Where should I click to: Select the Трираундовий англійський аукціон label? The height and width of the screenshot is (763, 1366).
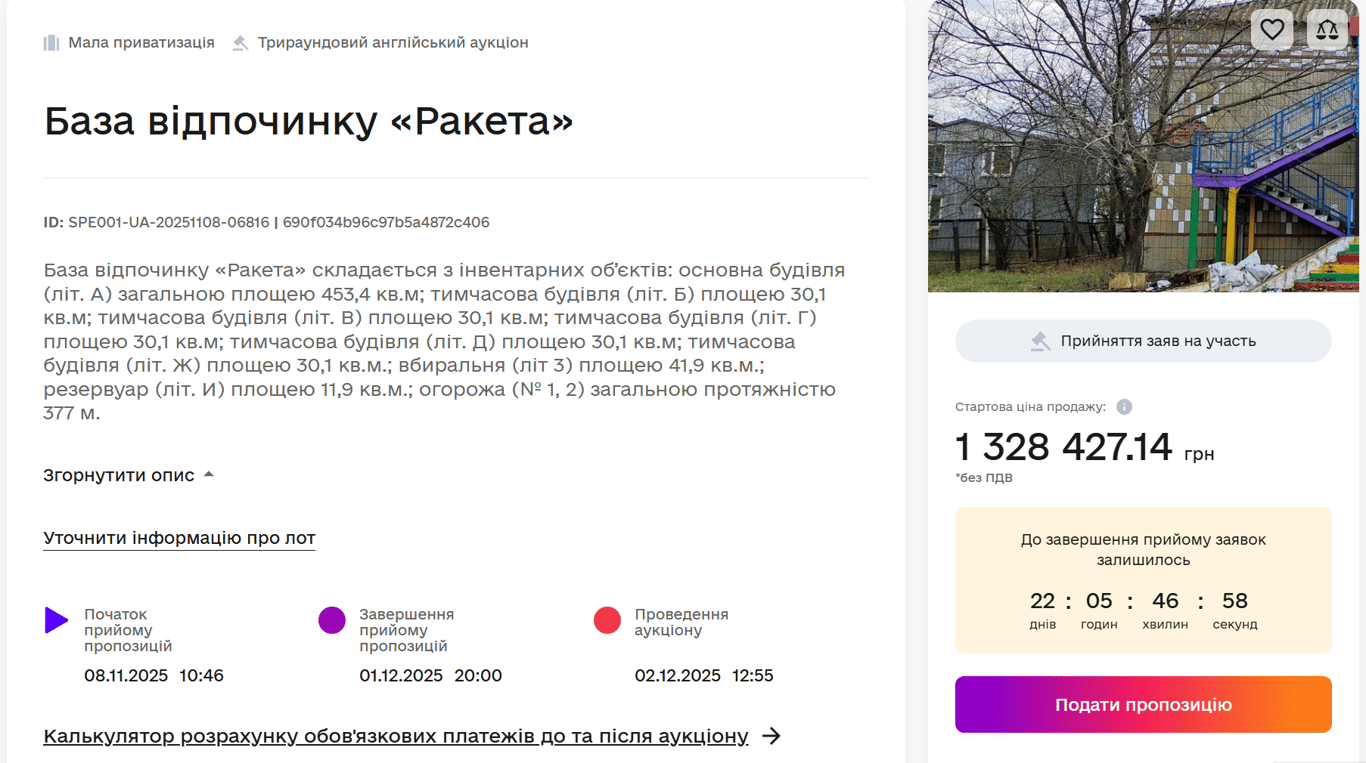click(x=394, y=42)
